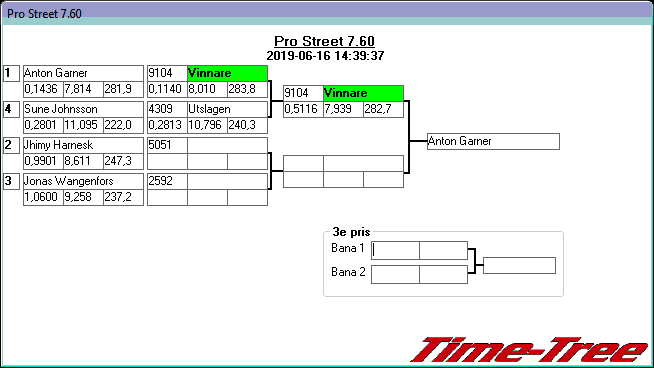Select start number 2592 cell
Image resolution: width=654 pixels, height=368 pixels.
(167, 181)
